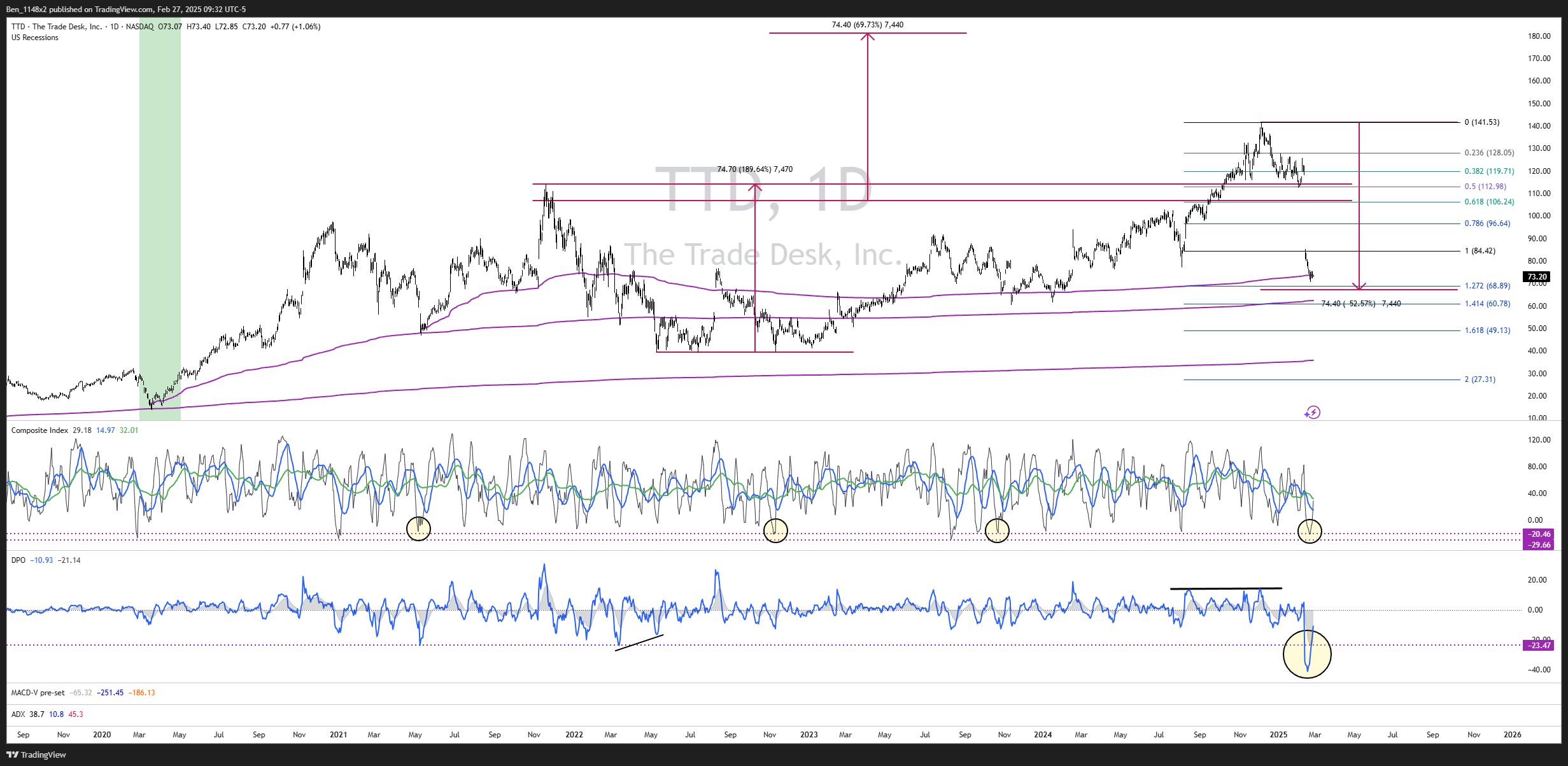Select the DPO indicator legend

tap(18, 560)
